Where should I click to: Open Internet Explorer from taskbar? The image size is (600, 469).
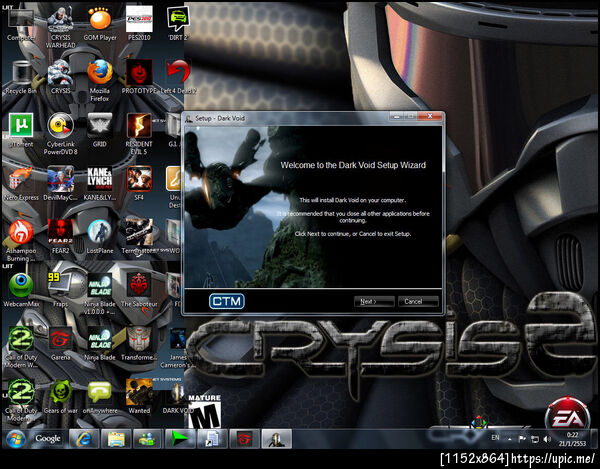pos(84,439)
